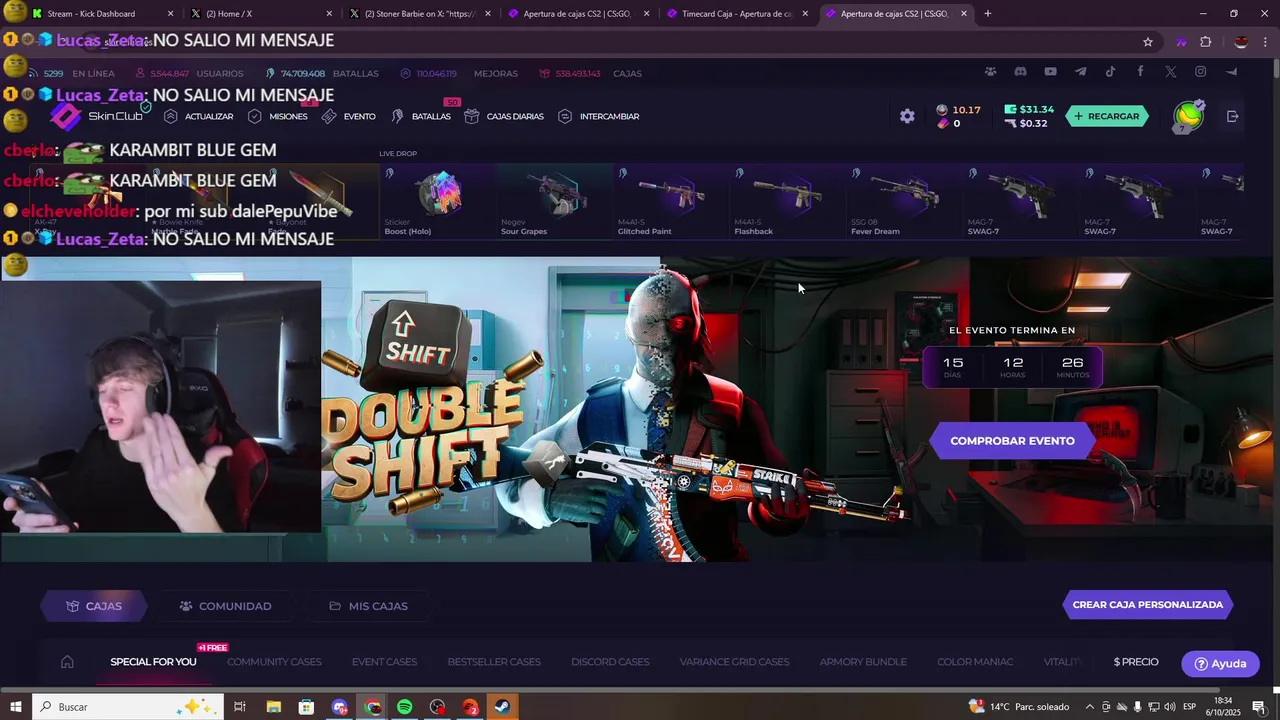Open the Telegram social icon

tap(1080, 72)
